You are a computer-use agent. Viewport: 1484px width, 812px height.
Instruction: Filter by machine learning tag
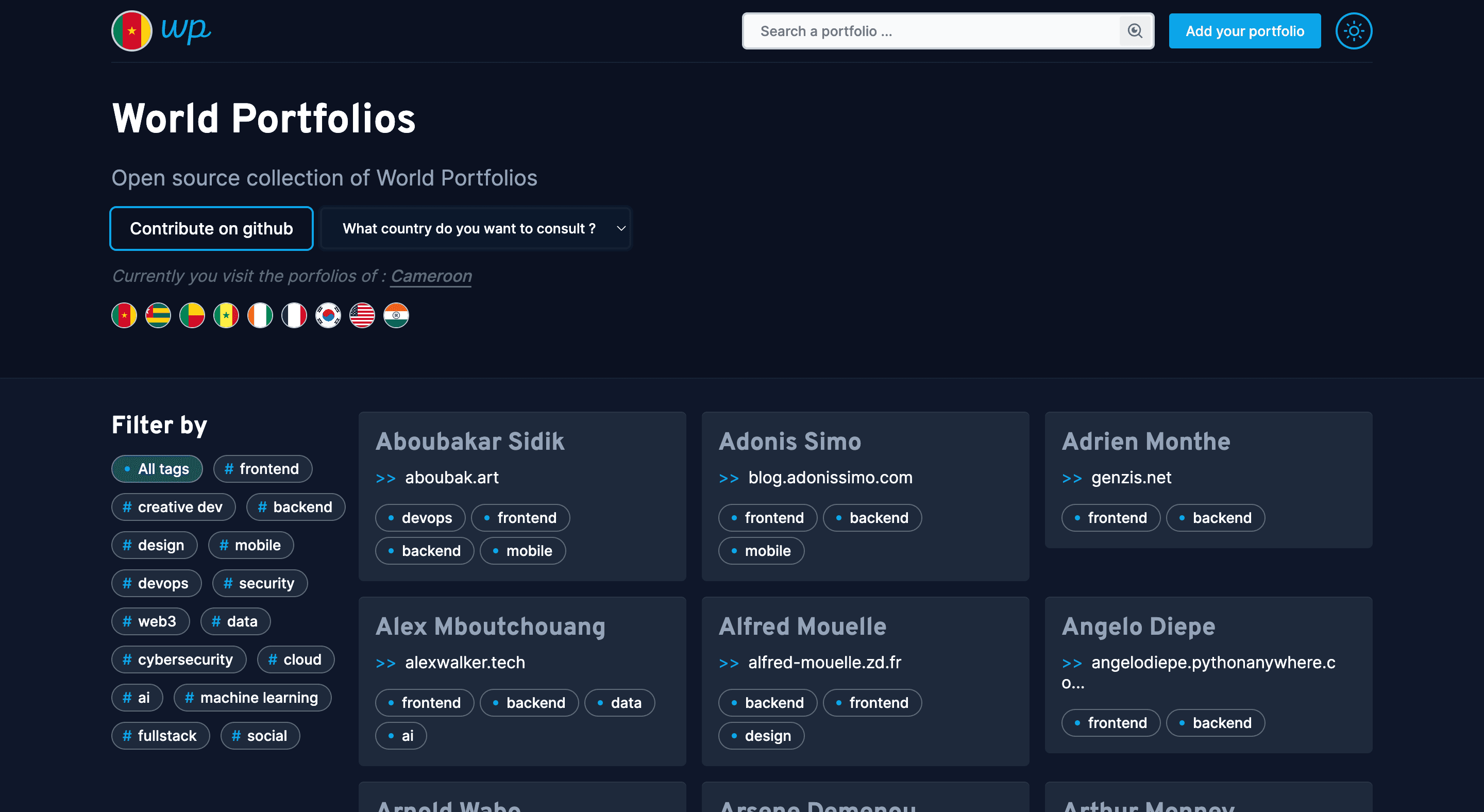click(x=252, y=698)
